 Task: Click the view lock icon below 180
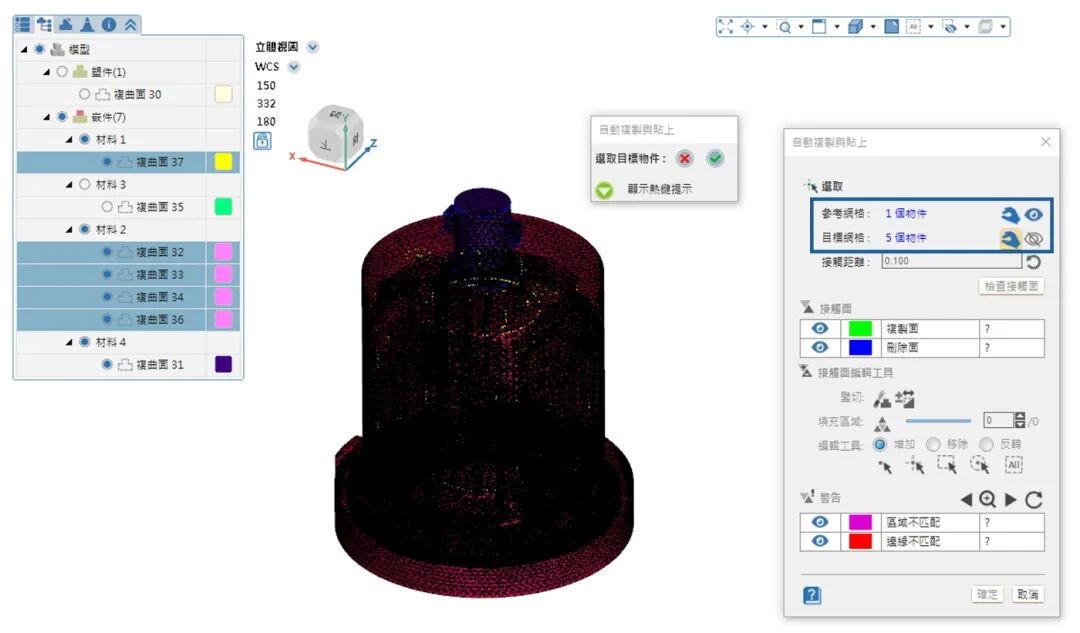(262, 141)
